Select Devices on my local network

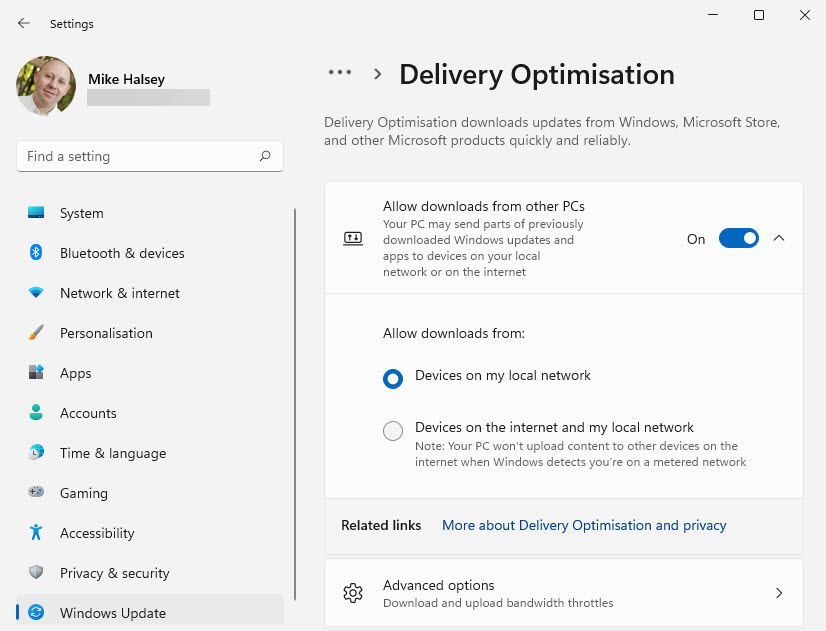pyautogui.click(x=393, y=378)
